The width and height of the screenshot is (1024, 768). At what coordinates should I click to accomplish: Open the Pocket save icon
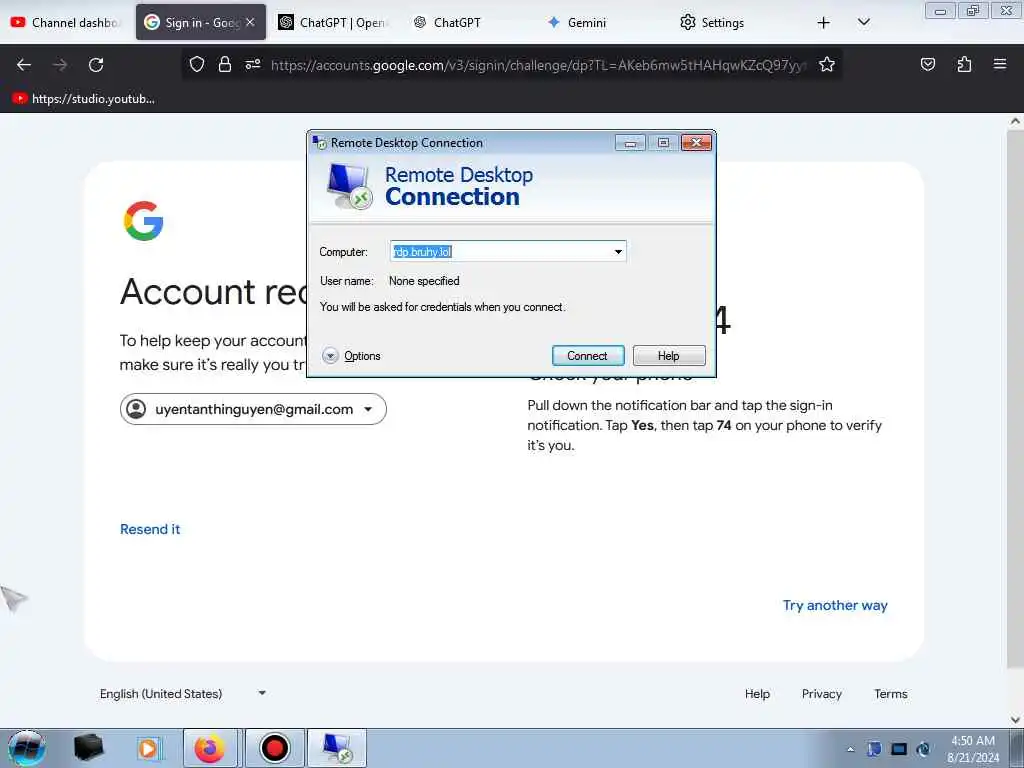tap(927, 64)
